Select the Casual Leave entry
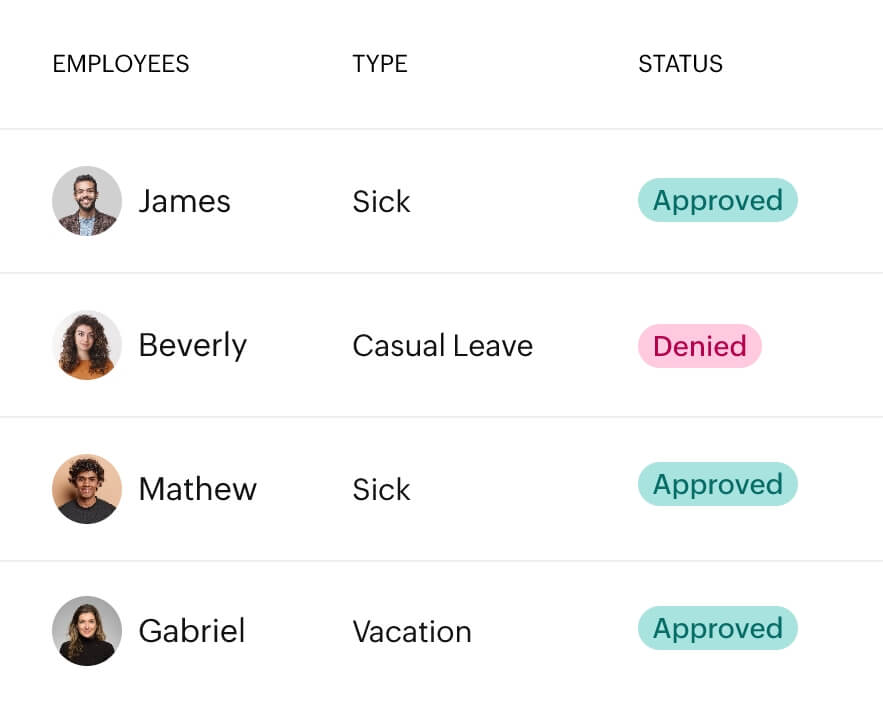This screenshot has height=704, width=883. (442, 345)
